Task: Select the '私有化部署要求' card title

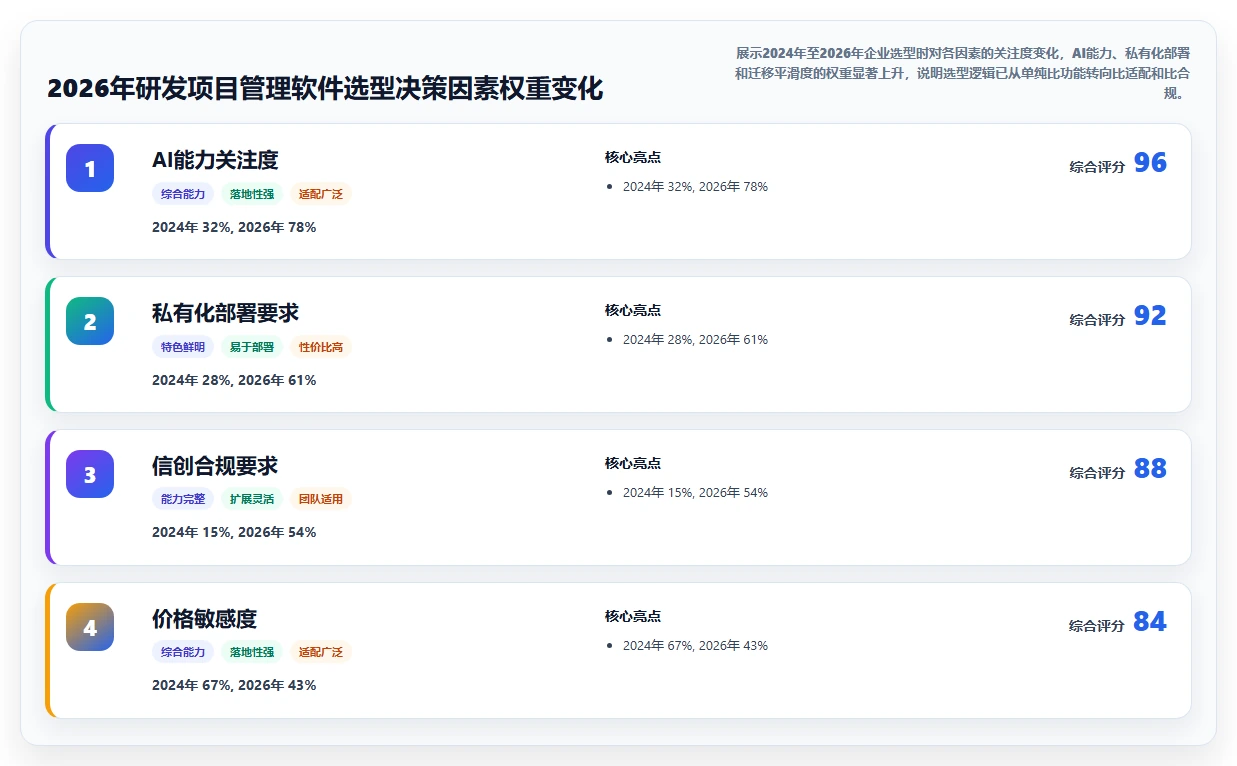Action: (x=225, y=313)
